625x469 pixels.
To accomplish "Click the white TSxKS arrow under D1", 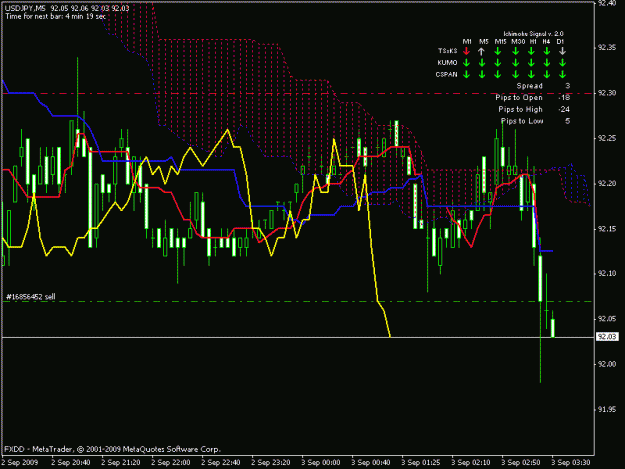I will pyautogui.click(x=562, y=51).
